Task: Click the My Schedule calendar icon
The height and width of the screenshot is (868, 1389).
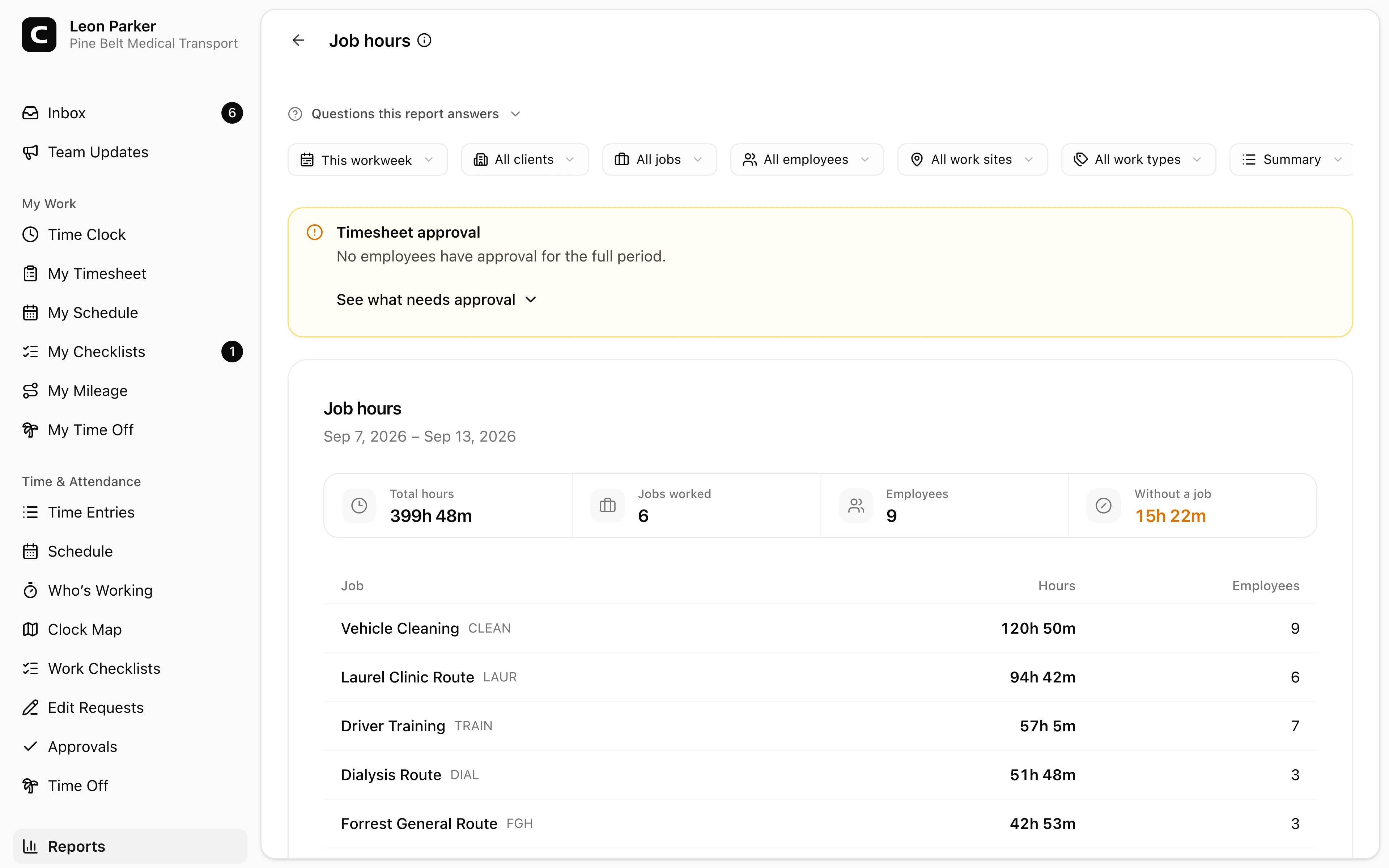Action: pos(30,313)
